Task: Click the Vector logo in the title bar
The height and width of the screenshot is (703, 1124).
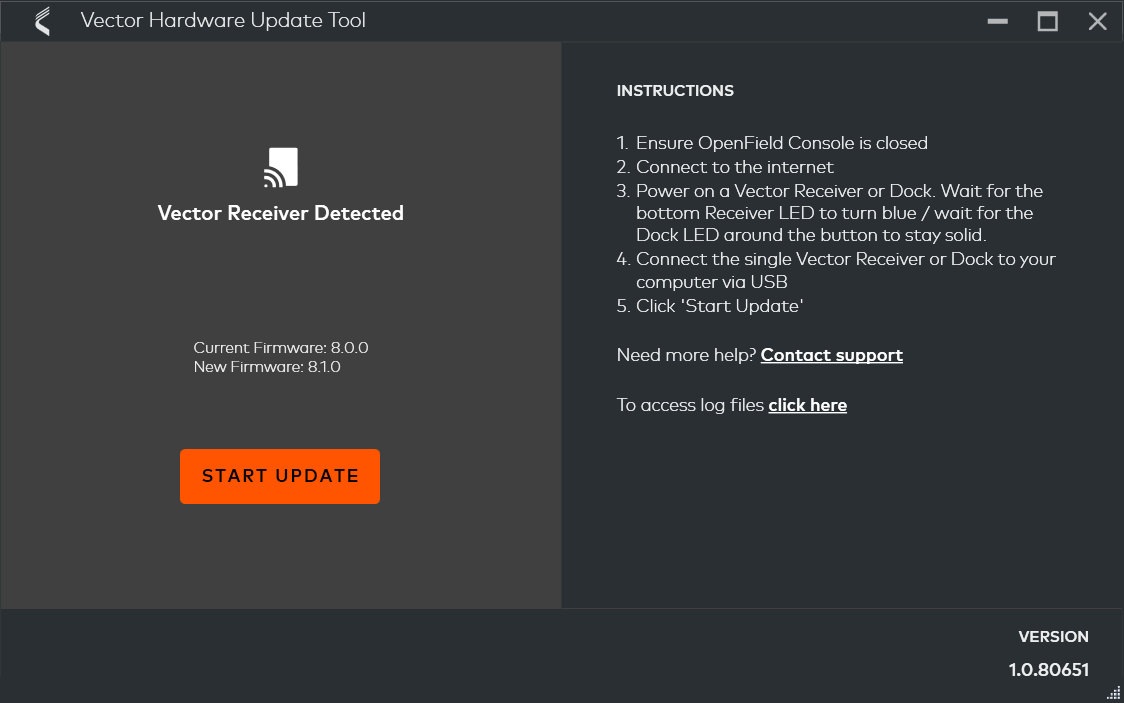Action: pos(42,21)
